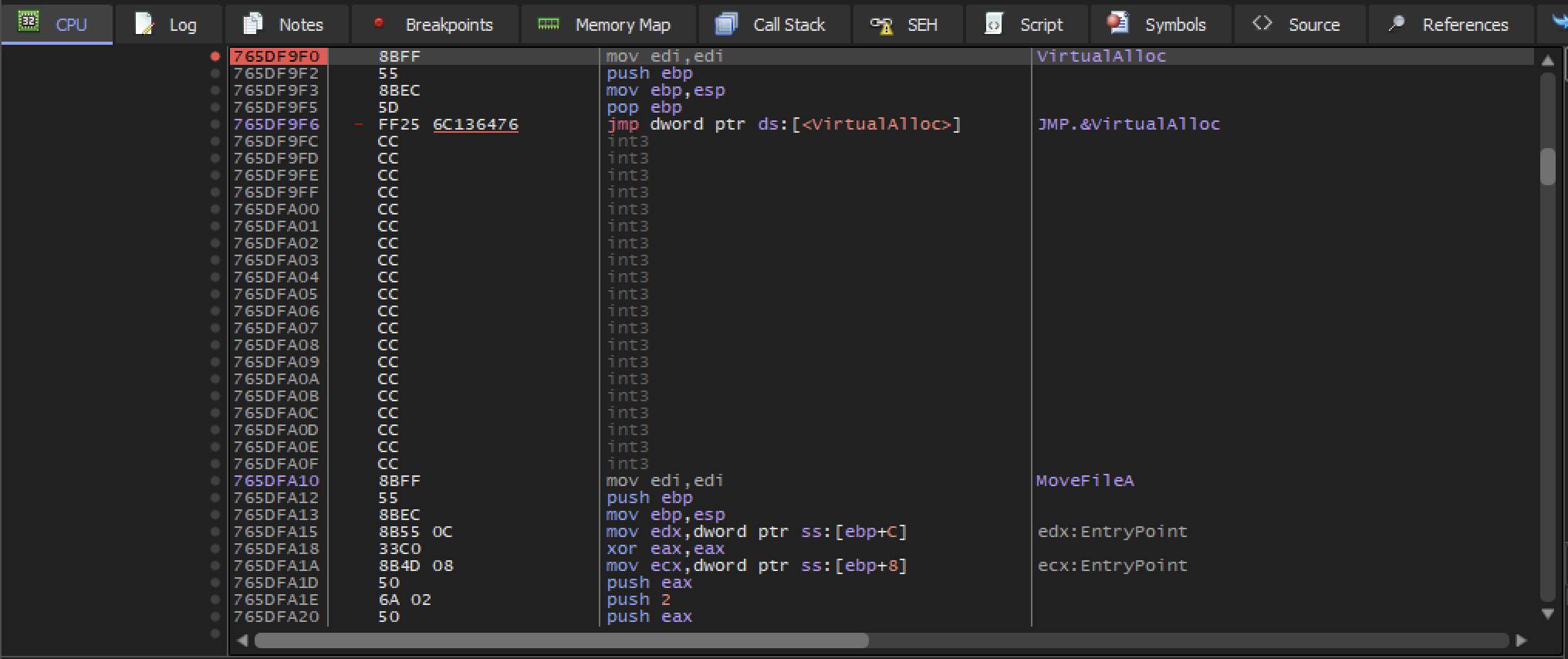Click vertical scrollbar down arrow

tap(1547, 614)
